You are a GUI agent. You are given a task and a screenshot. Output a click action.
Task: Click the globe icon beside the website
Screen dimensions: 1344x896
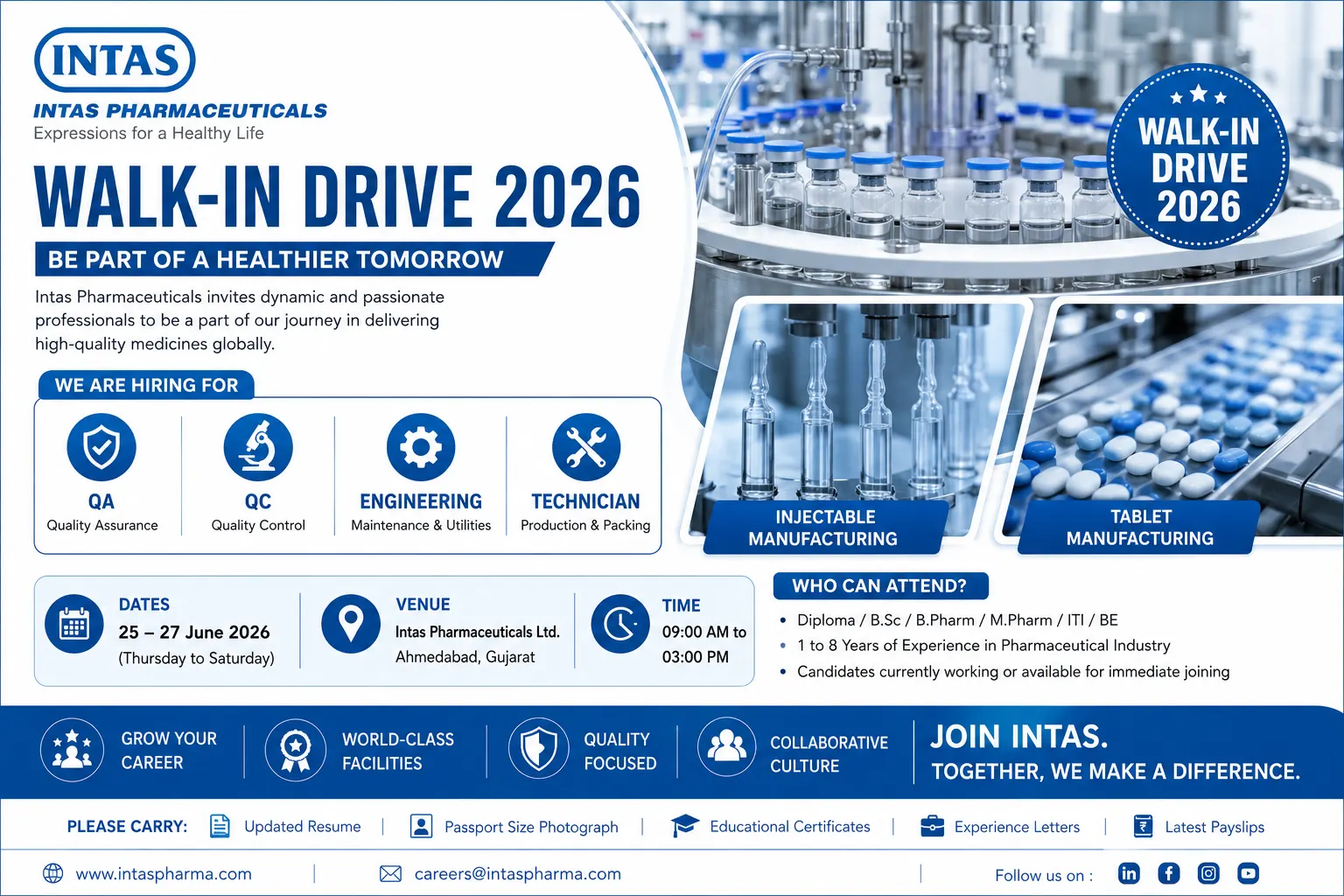pos(53,873)
